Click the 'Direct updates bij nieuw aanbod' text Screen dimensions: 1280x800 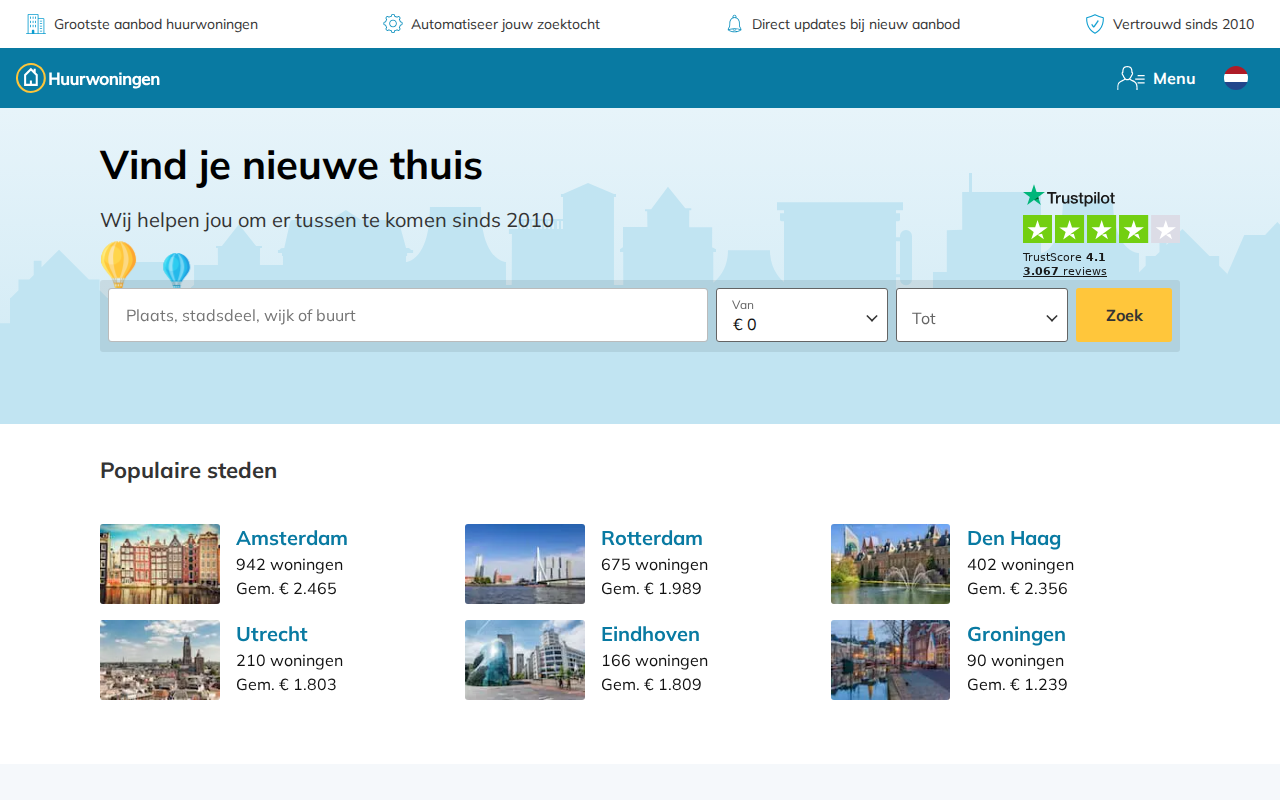tap(856, 24)
